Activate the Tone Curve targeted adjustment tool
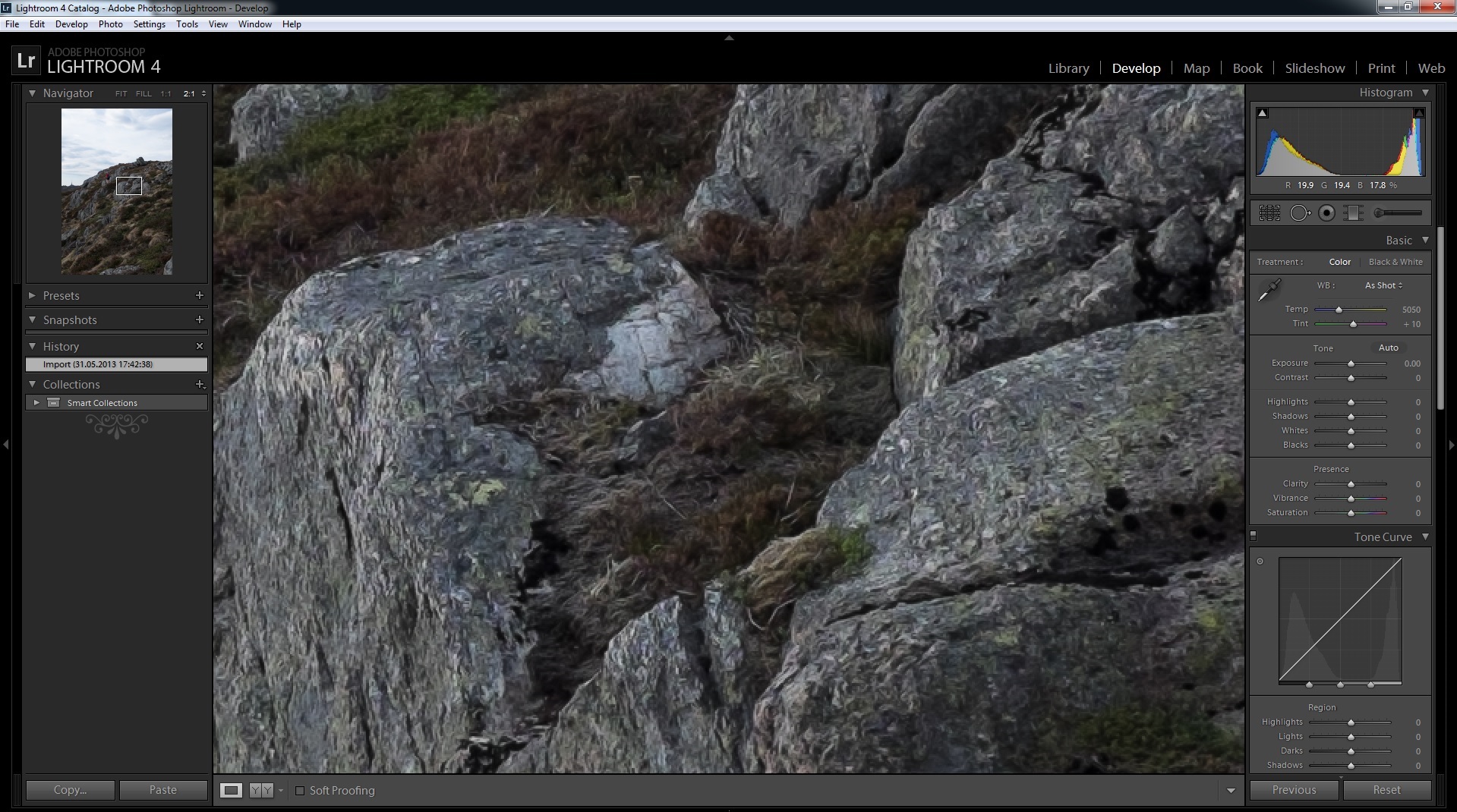The height and width of the screenshot is (812, 1457). point(1260,562)
